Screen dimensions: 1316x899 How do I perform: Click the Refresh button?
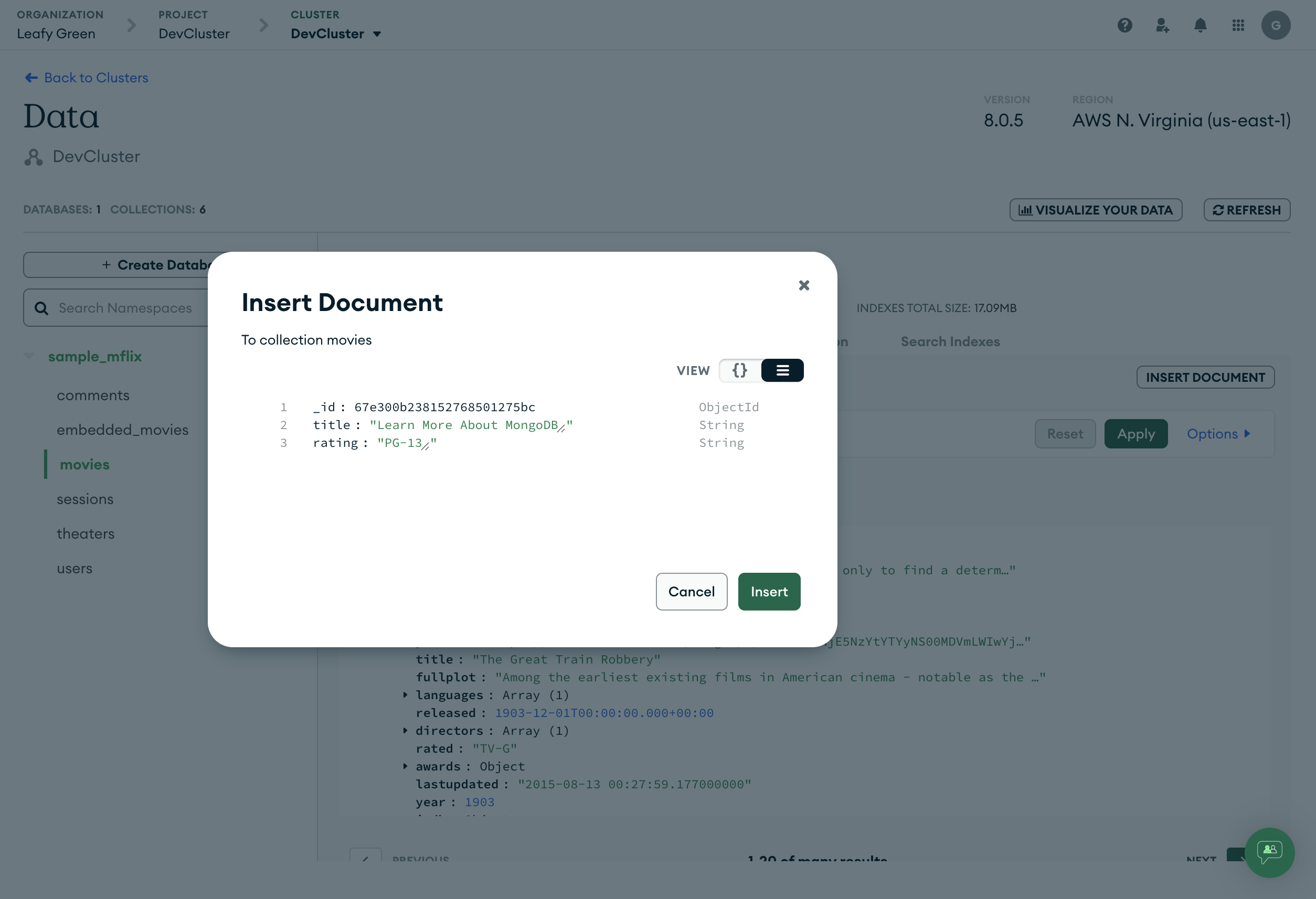(x=1246, y=210)
